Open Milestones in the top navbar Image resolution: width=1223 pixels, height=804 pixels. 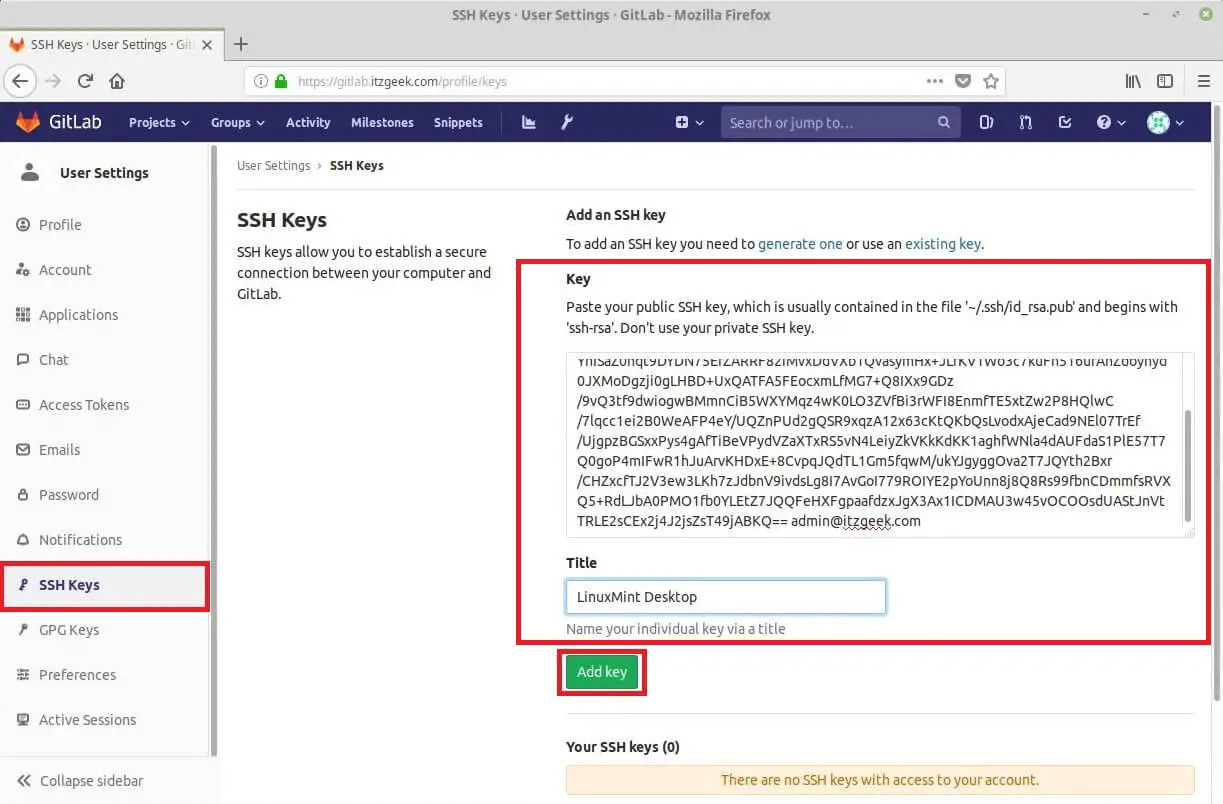click(382, 122)
